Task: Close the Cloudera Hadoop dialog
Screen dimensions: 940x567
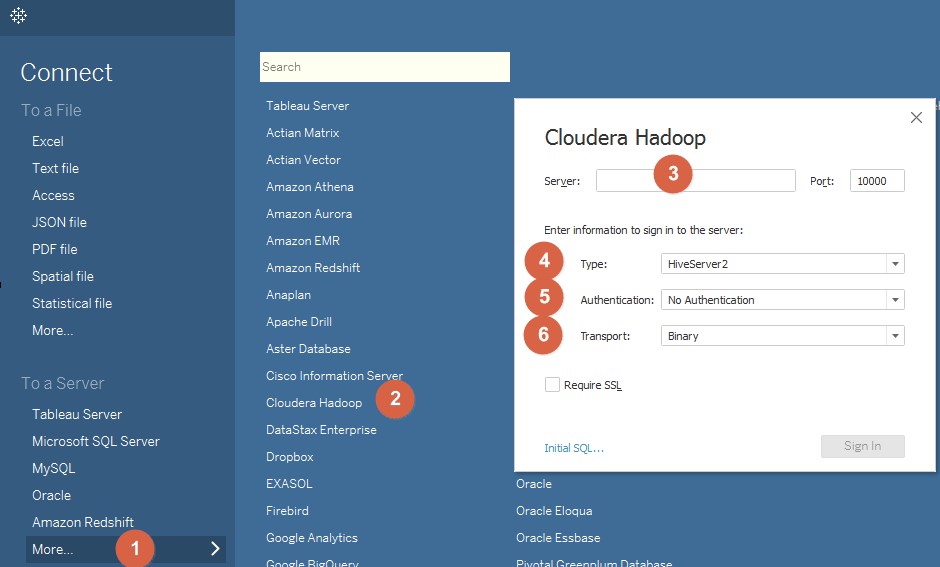Action: 916,117
